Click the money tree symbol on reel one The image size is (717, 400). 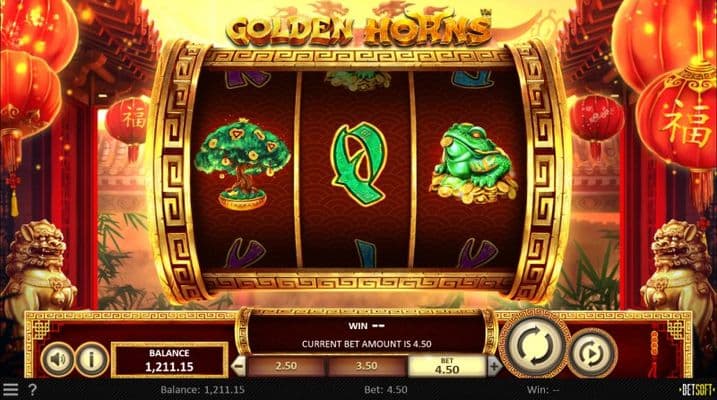(242, 164)
